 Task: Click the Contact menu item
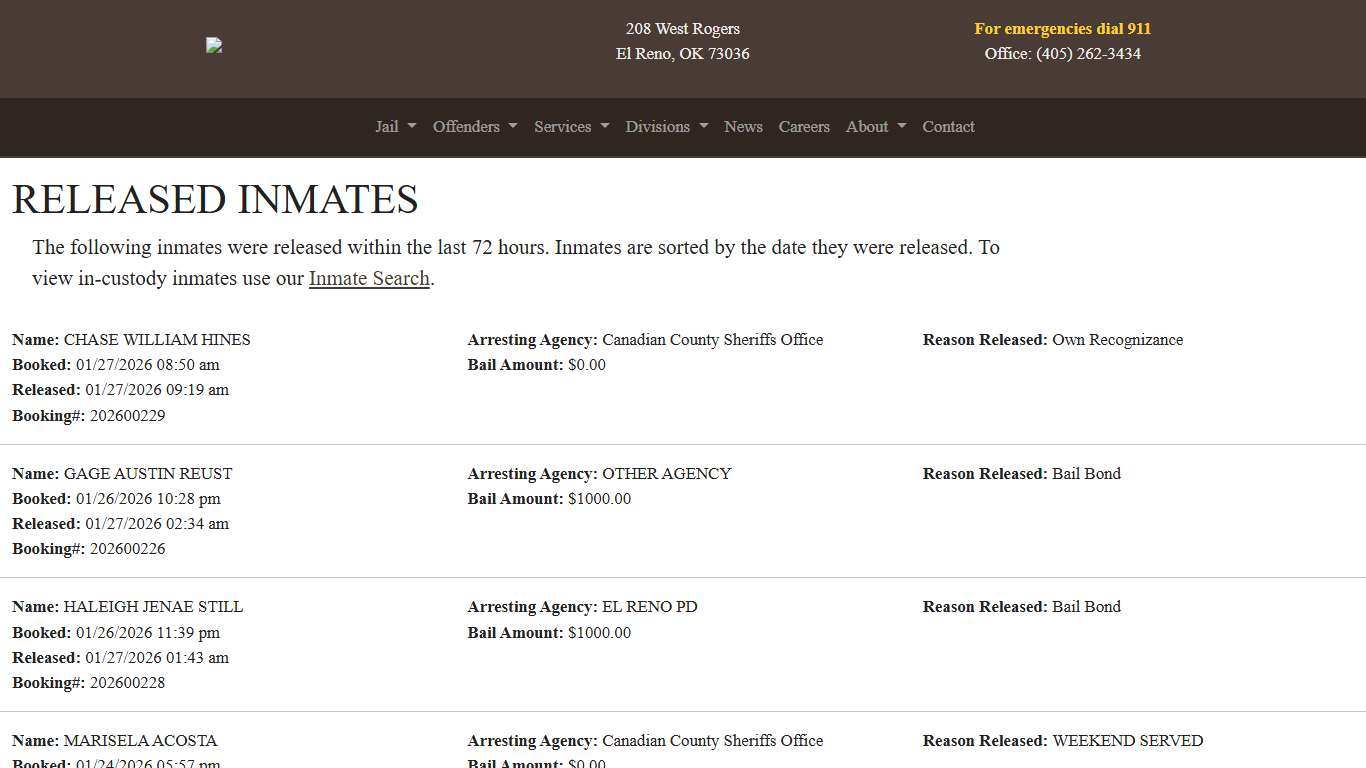[x=948, y=127]
